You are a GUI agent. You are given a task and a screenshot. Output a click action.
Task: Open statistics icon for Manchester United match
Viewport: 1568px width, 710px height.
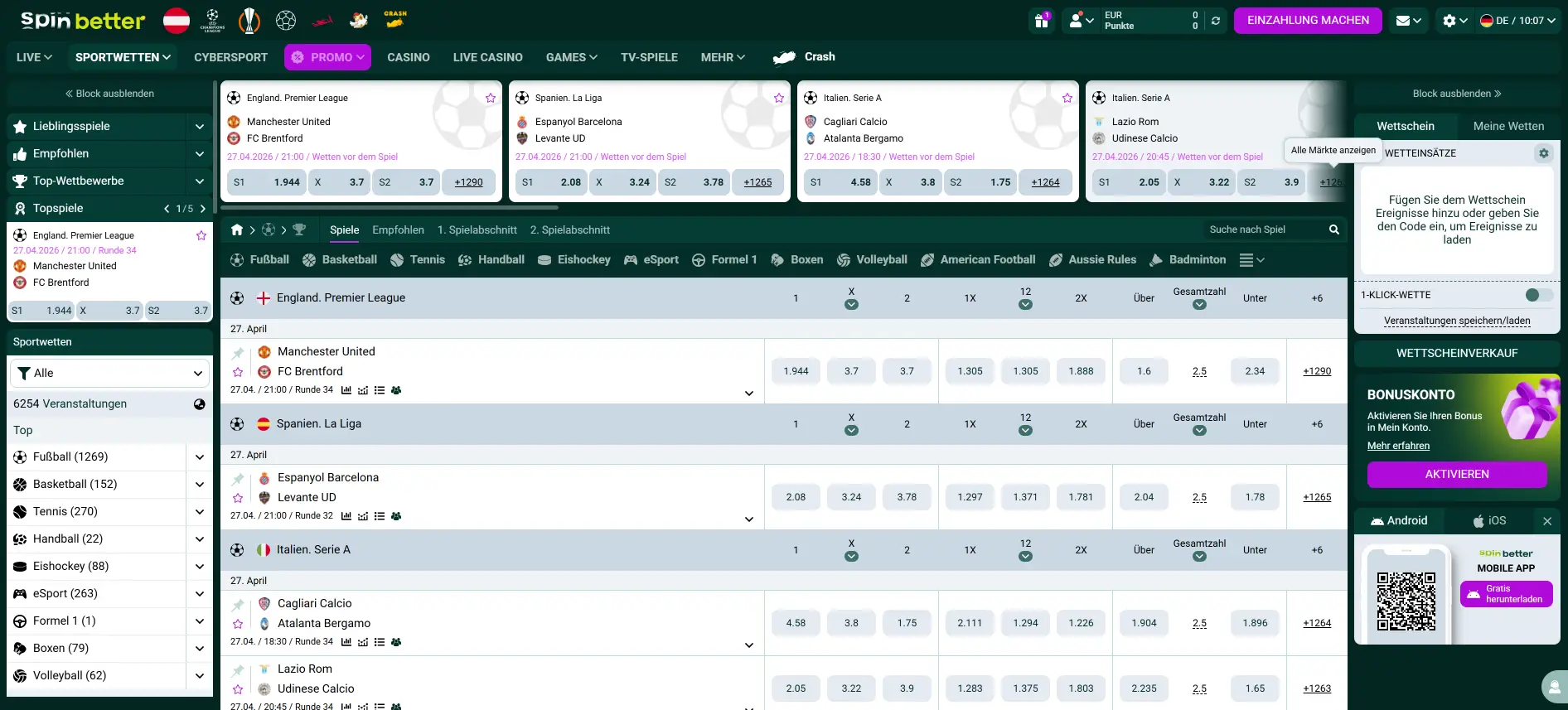(x=346, y=390)
